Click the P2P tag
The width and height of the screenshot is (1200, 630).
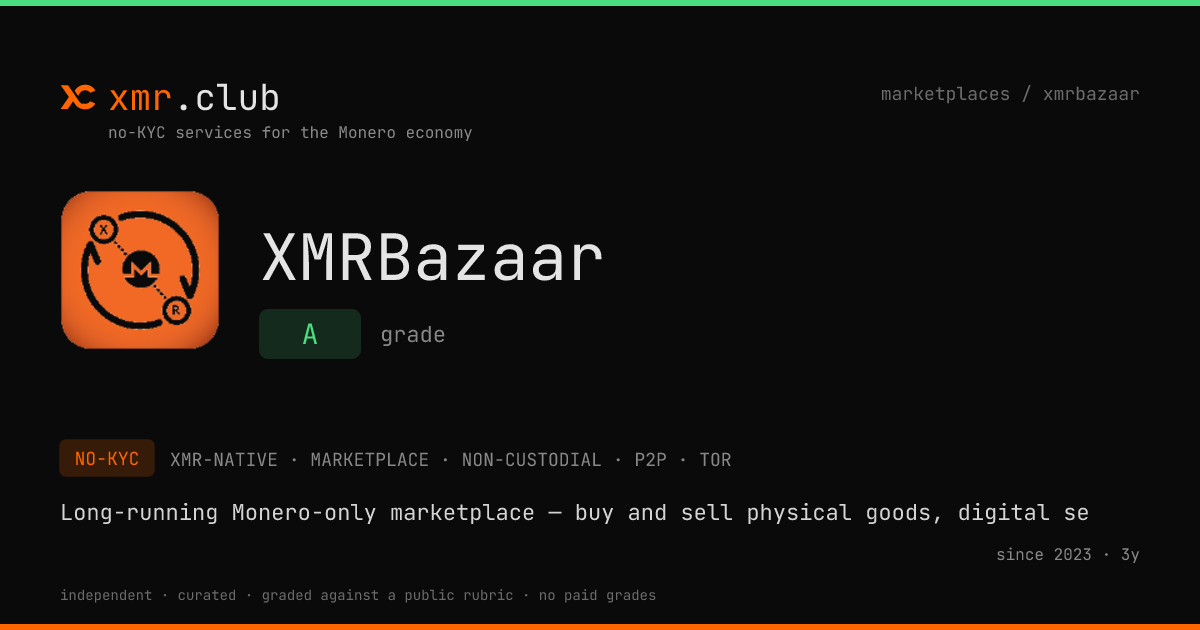[651, 460]
